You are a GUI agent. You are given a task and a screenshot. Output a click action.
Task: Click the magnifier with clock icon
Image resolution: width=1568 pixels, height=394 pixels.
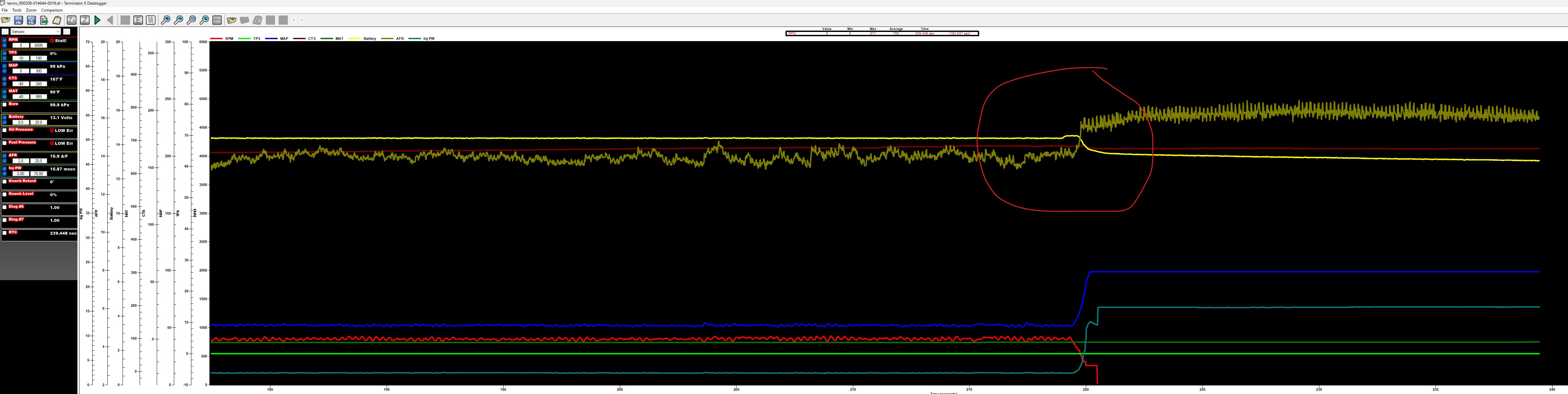point(204,20)
